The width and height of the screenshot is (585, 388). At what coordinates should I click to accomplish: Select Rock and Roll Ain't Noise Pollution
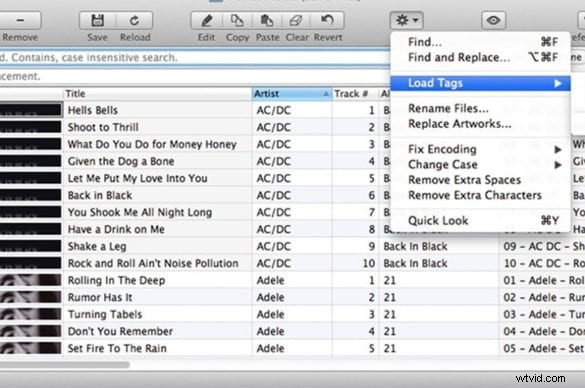[x=153, y=263]
